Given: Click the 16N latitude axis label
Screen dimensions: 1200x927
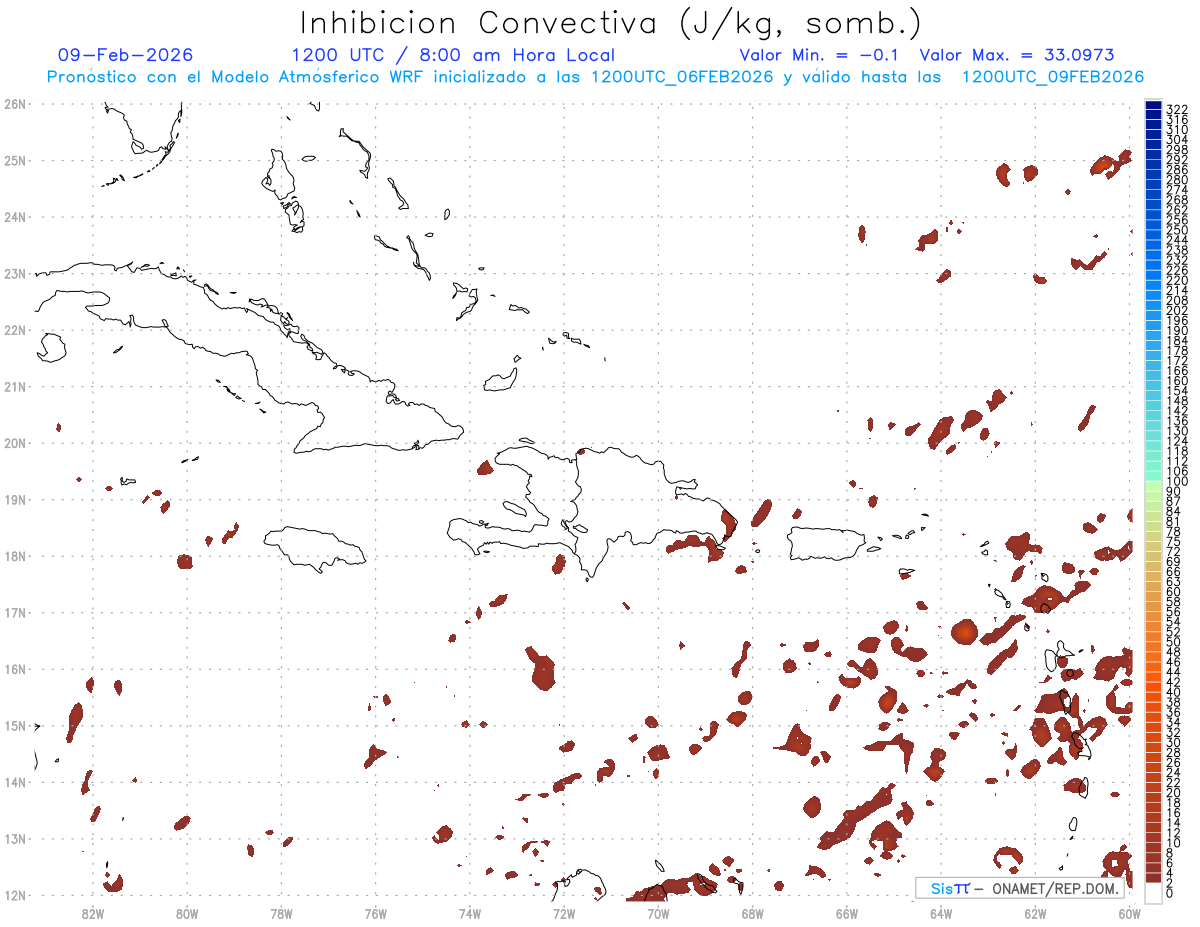Looking at the screenshot, I should point(15,669).
